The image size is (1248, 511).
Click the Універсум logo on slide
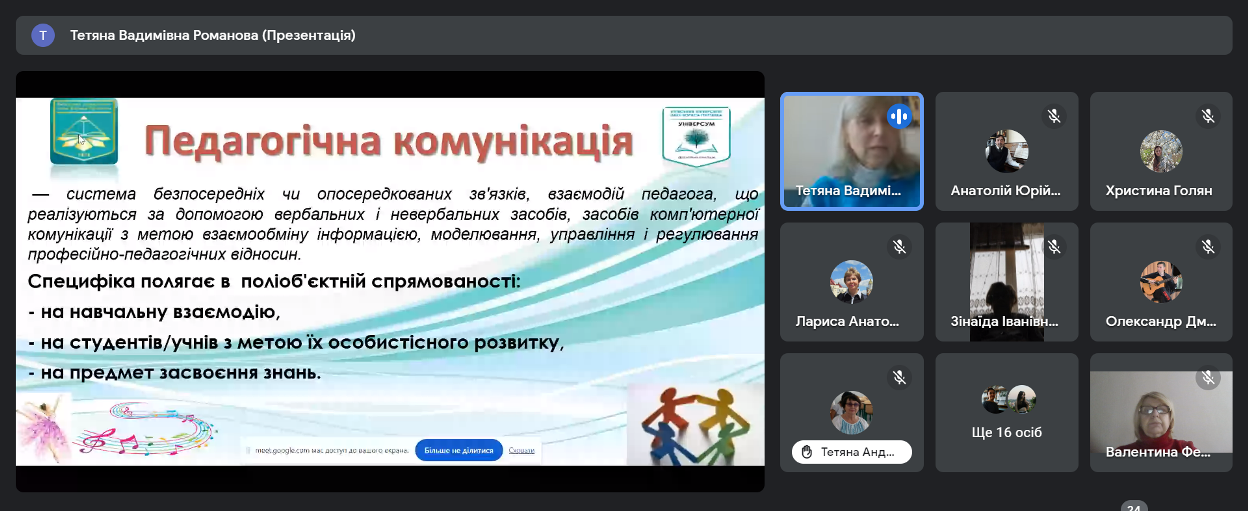tap(696, 135)
